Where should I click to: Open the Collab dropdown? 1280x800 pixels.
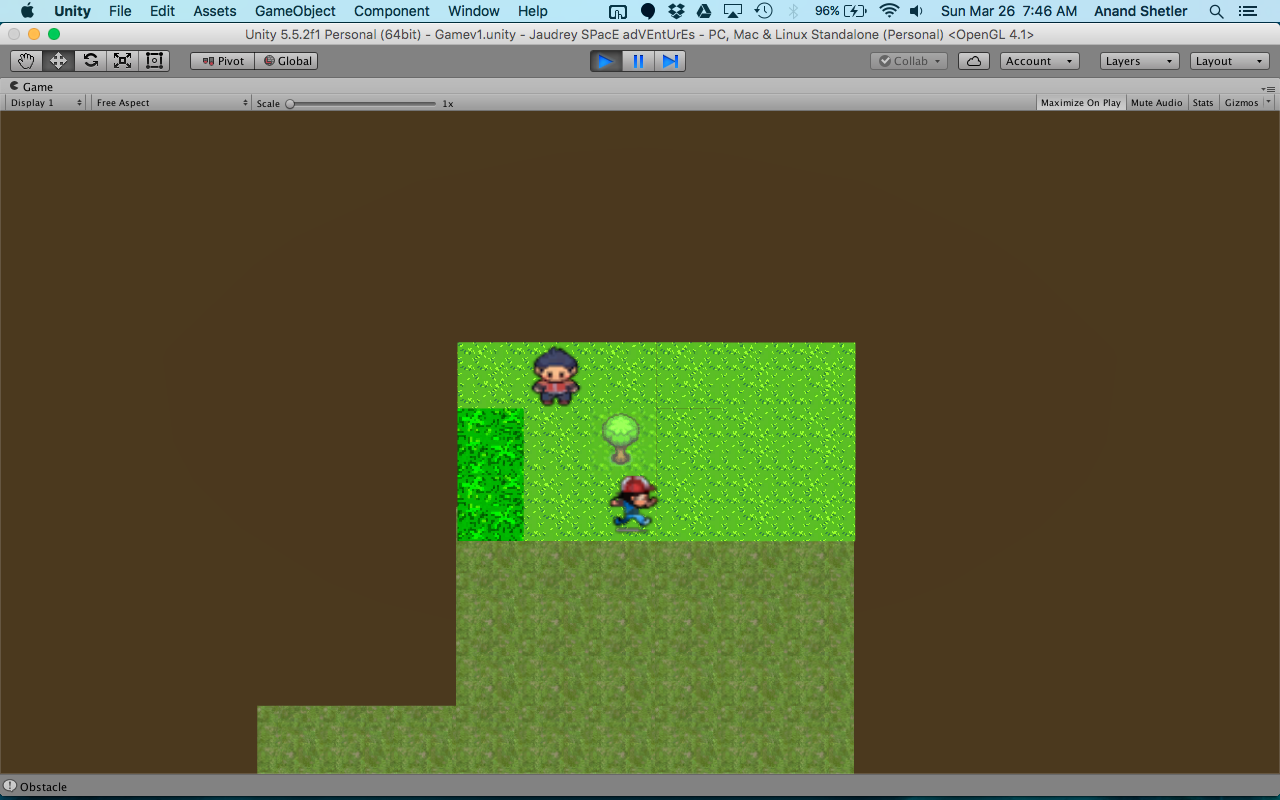pos(909,61)
